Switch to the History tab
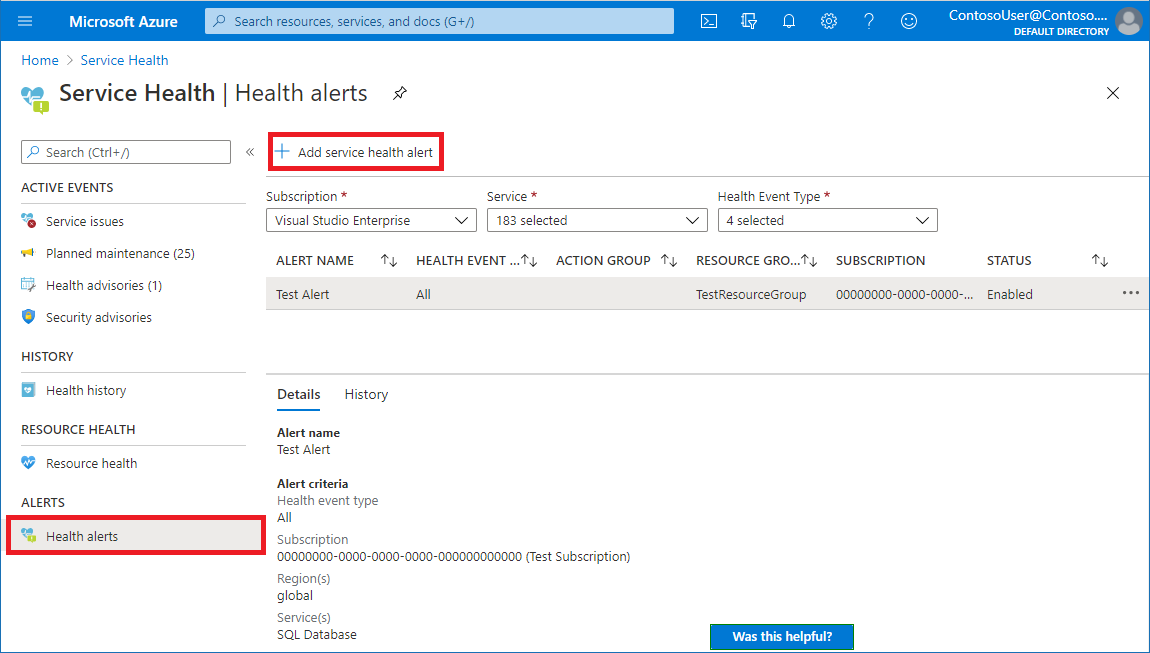The height and width of the screenshot is (653, 1150). click(366, 394)
